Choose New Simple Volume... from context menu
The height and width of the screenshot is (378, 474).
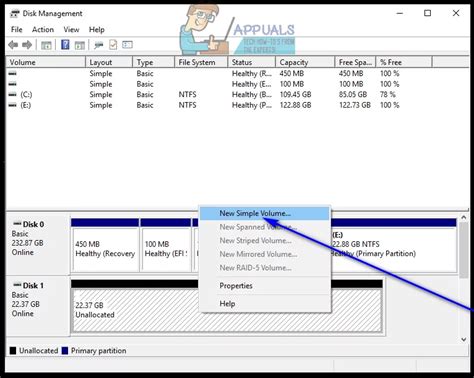tap(265, 214)
